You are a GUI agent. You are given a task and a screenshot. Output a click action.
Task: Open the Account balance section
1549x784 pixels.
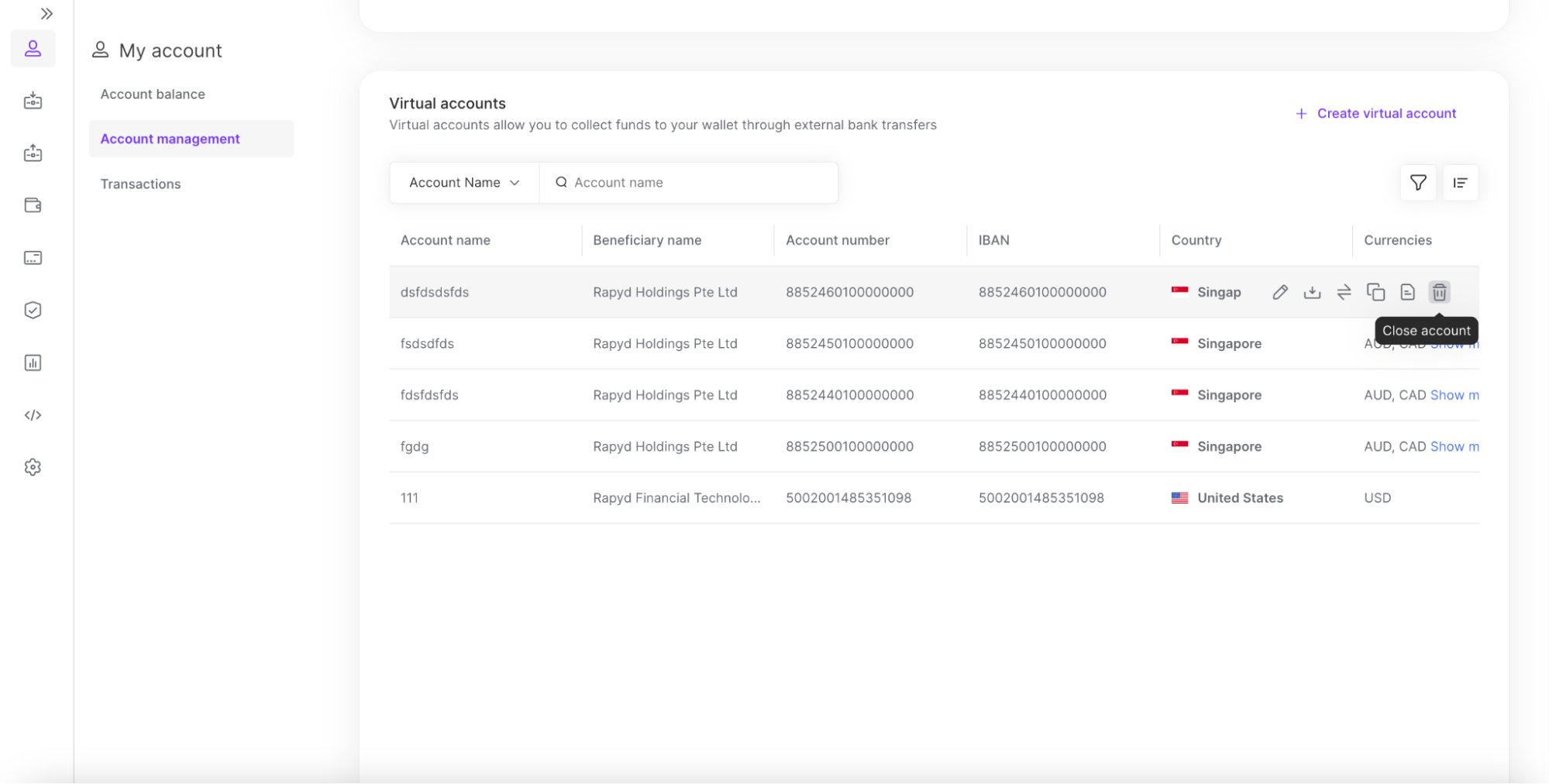point(152,94)
